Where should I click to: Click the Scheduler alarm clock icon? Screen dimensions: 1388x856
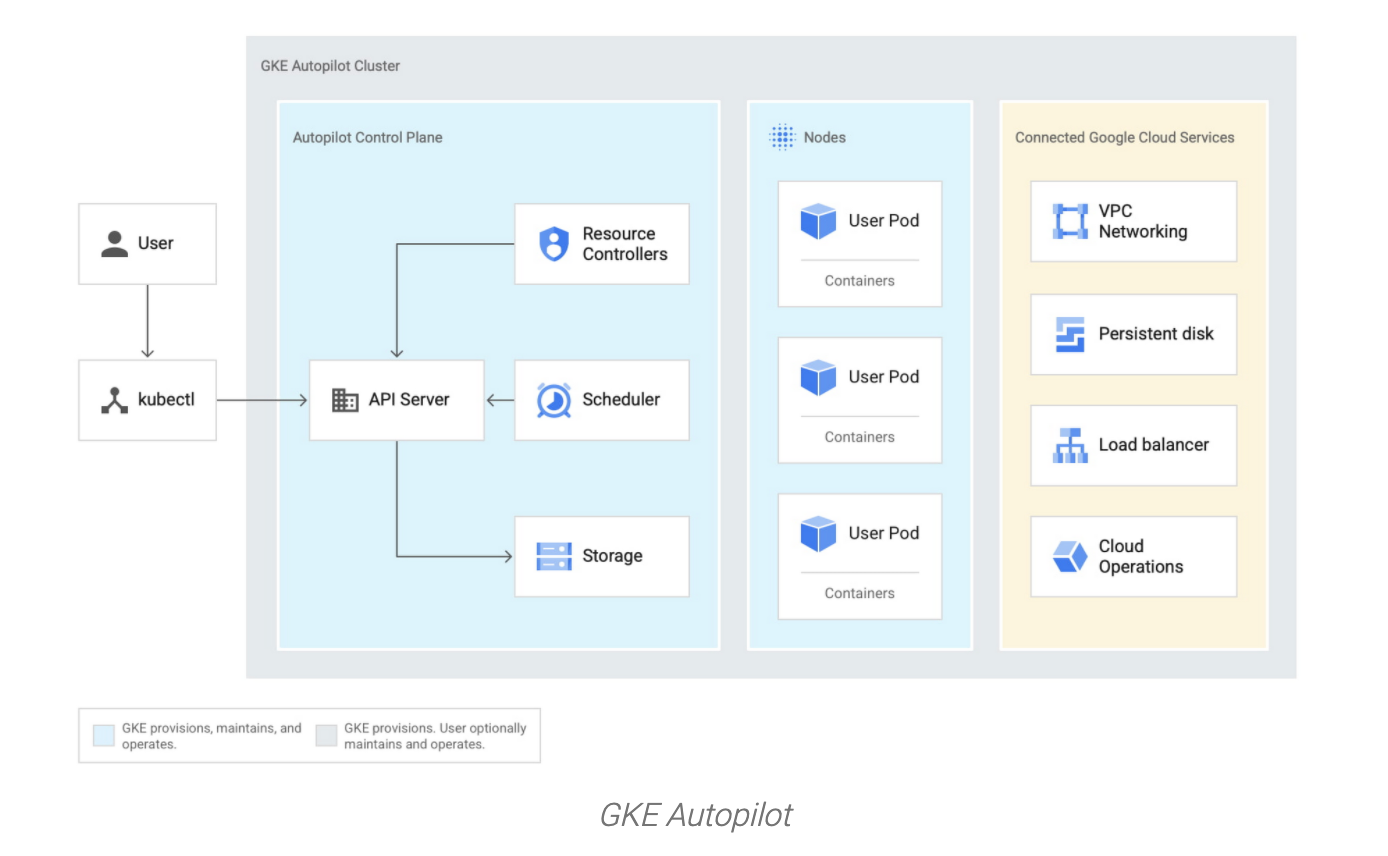point(553,400)
